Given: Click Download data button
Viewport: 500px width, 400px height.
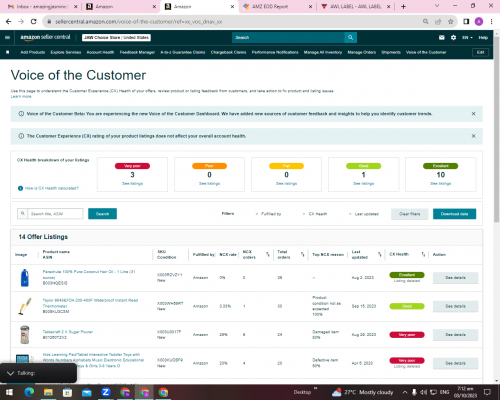Looking at the screenshot, I should click(454, 214).
